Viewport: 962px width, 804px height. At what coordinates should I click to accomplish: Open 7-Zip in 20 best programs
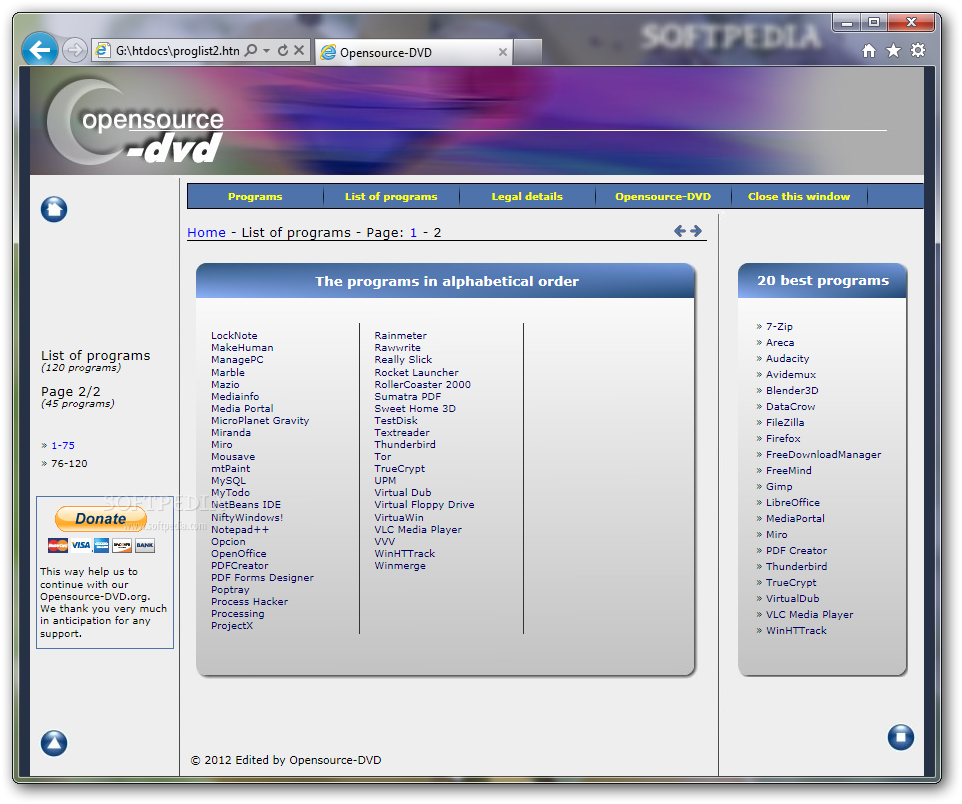point(779,327)
